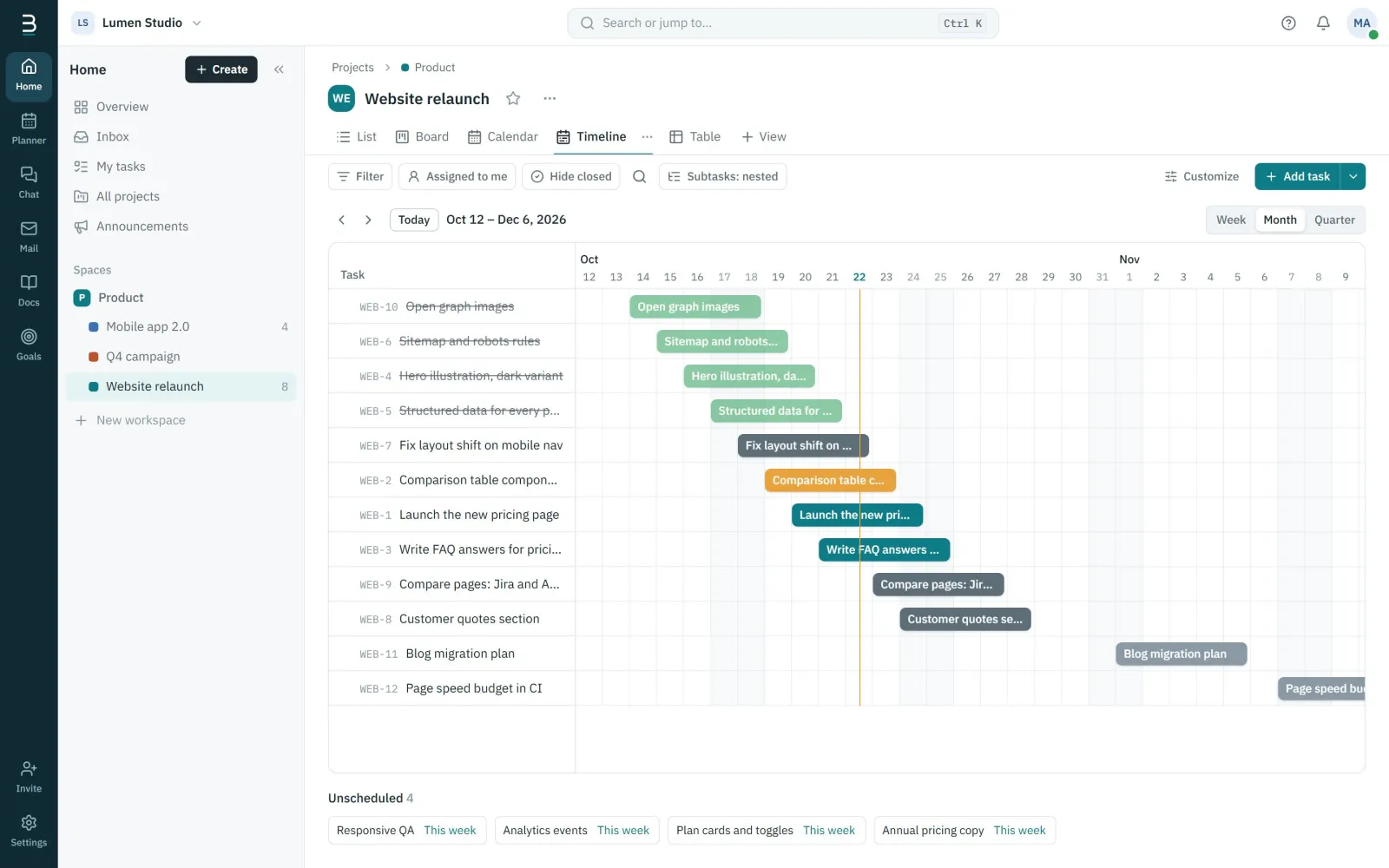1389x868 pixels.
Task: Open Mail in the left rail
Action: [29, 236]
